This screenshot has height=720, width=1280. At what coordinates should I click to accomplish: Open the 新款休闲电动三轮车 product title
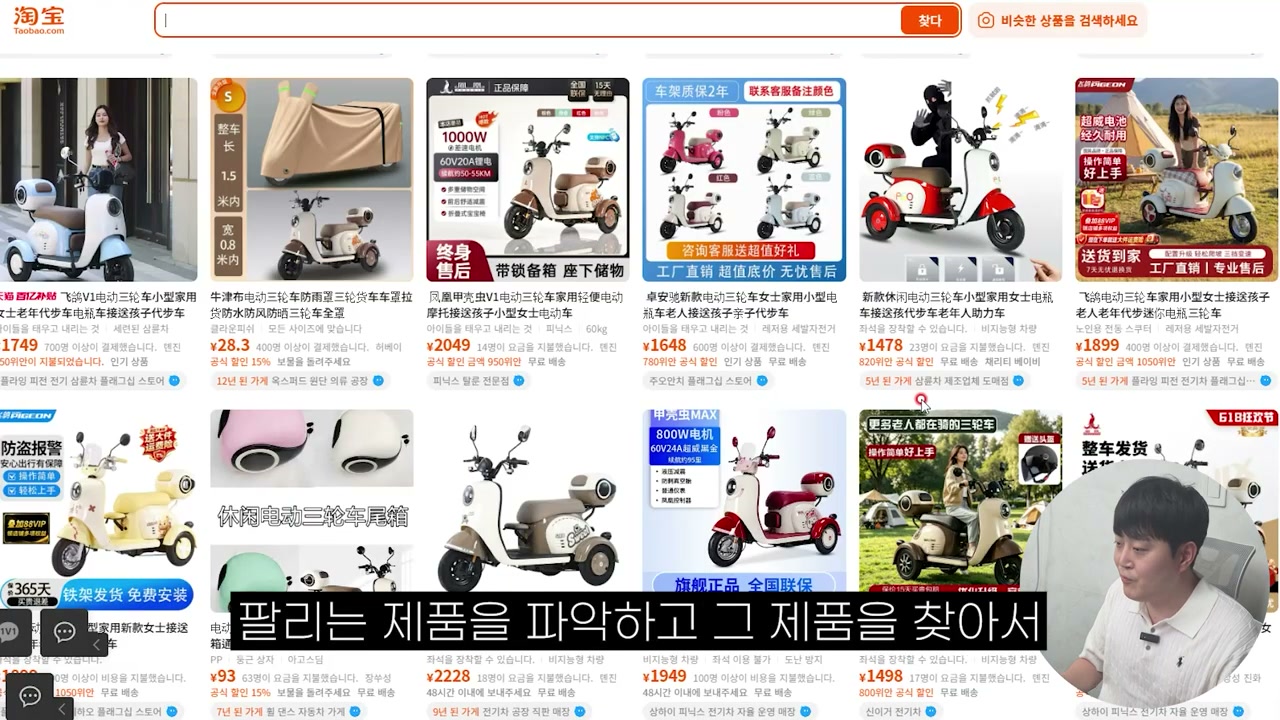(957, 305)
